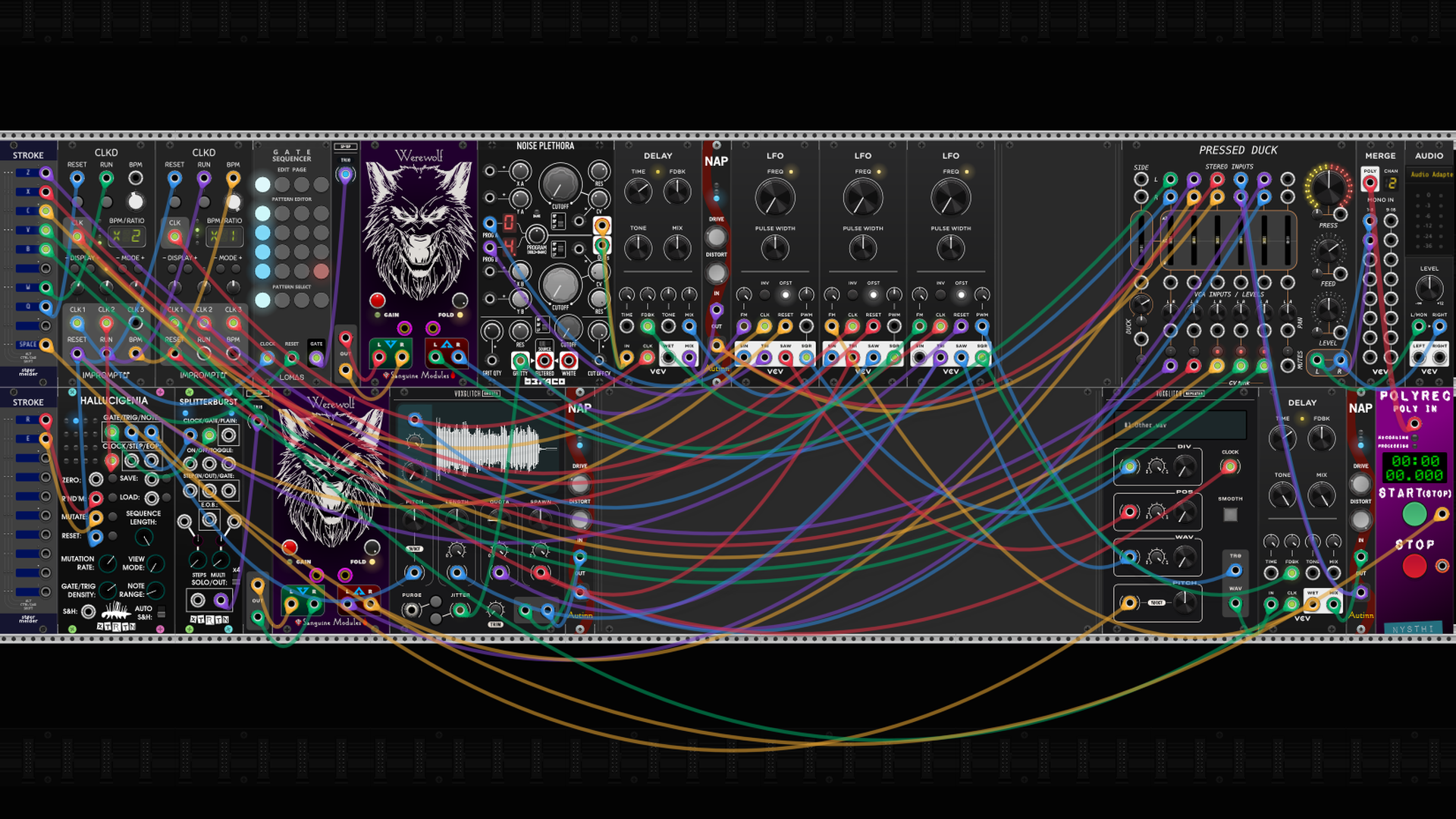This screenshot has width=1456, height=819.
Task: Click the RUN input jack on left CLKD
Action: (x=106, y=179)
